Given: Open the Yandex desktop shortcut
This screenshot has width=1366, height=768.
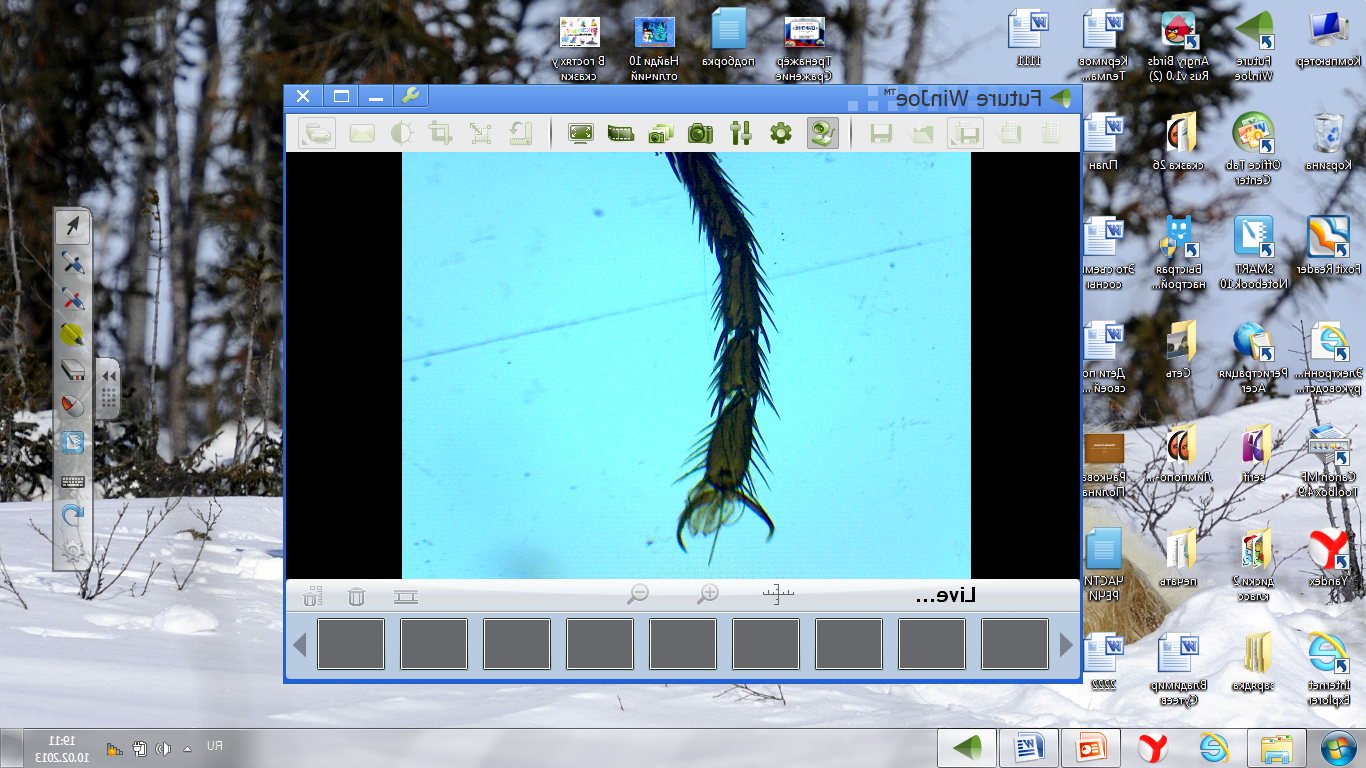Looking at the screenshot, I should click(1330, 557).
